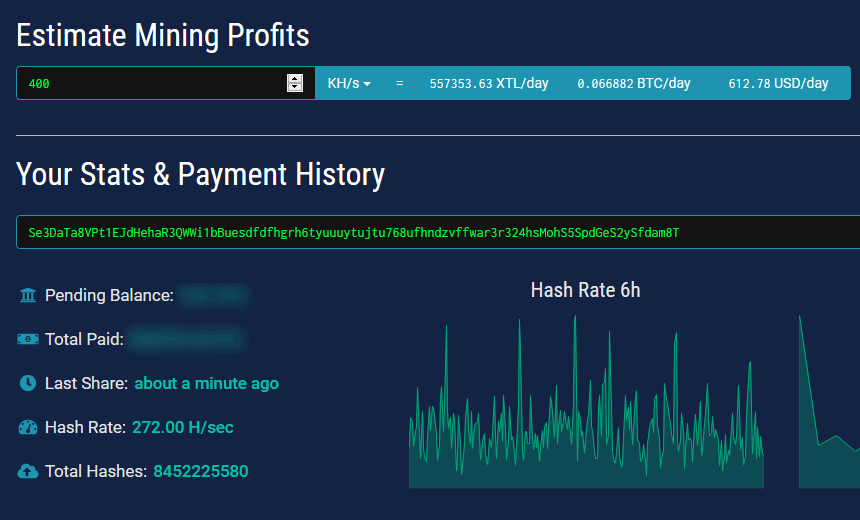Click the 272.00 H/sec hash rate value

click(x=183, y=427)
